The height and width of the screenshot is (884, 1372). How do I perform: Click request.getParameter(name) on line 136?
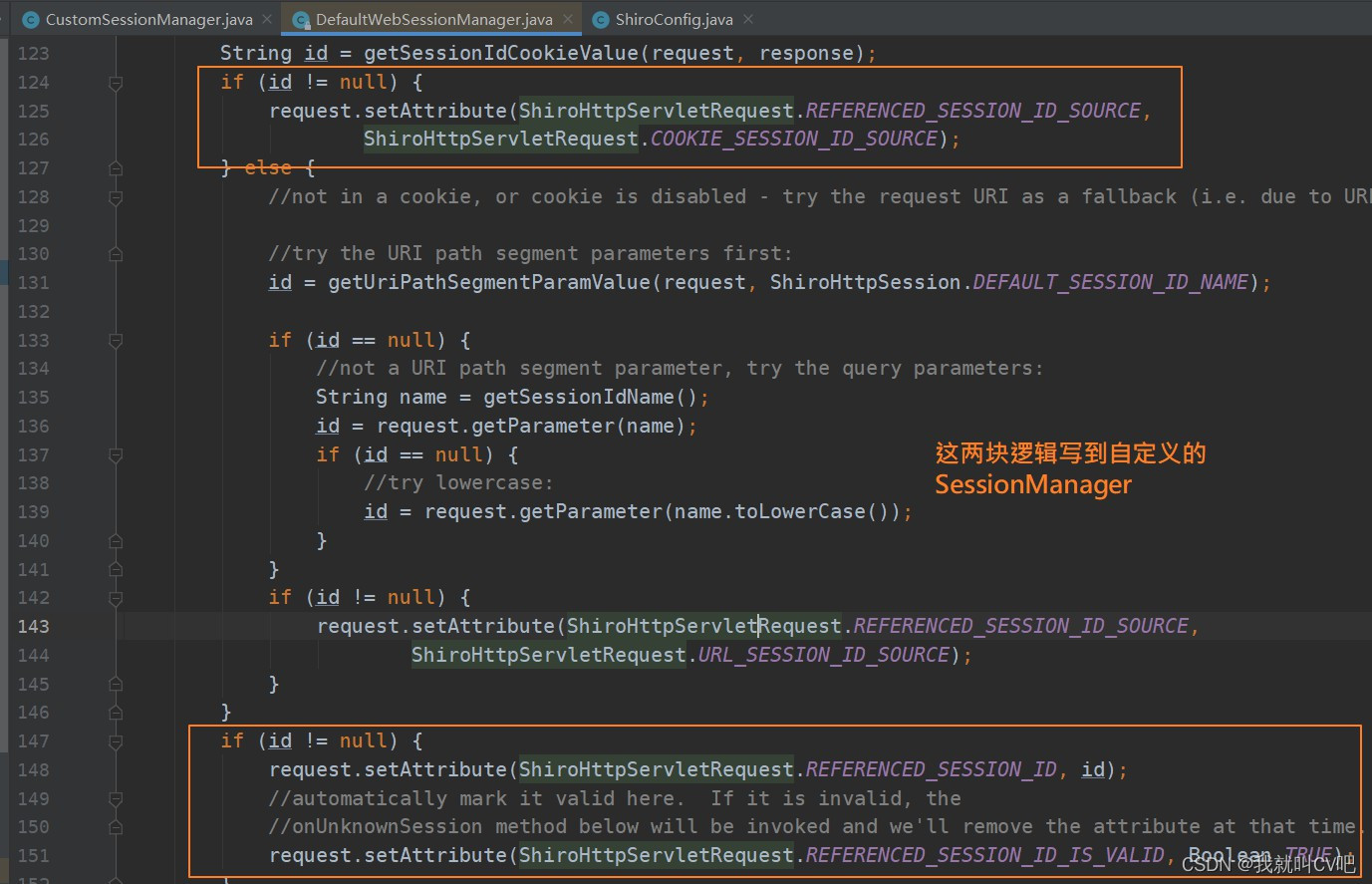[x=531, y=427]
